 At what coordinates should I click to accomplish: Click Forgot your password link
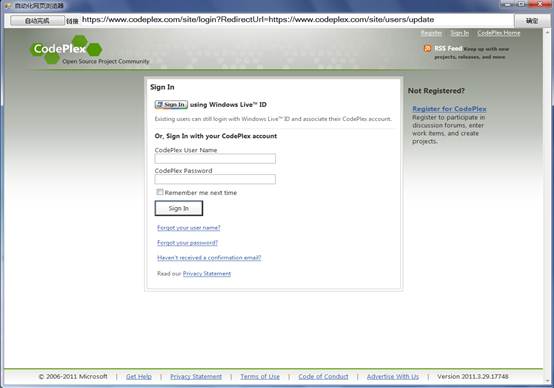(187, 242)
